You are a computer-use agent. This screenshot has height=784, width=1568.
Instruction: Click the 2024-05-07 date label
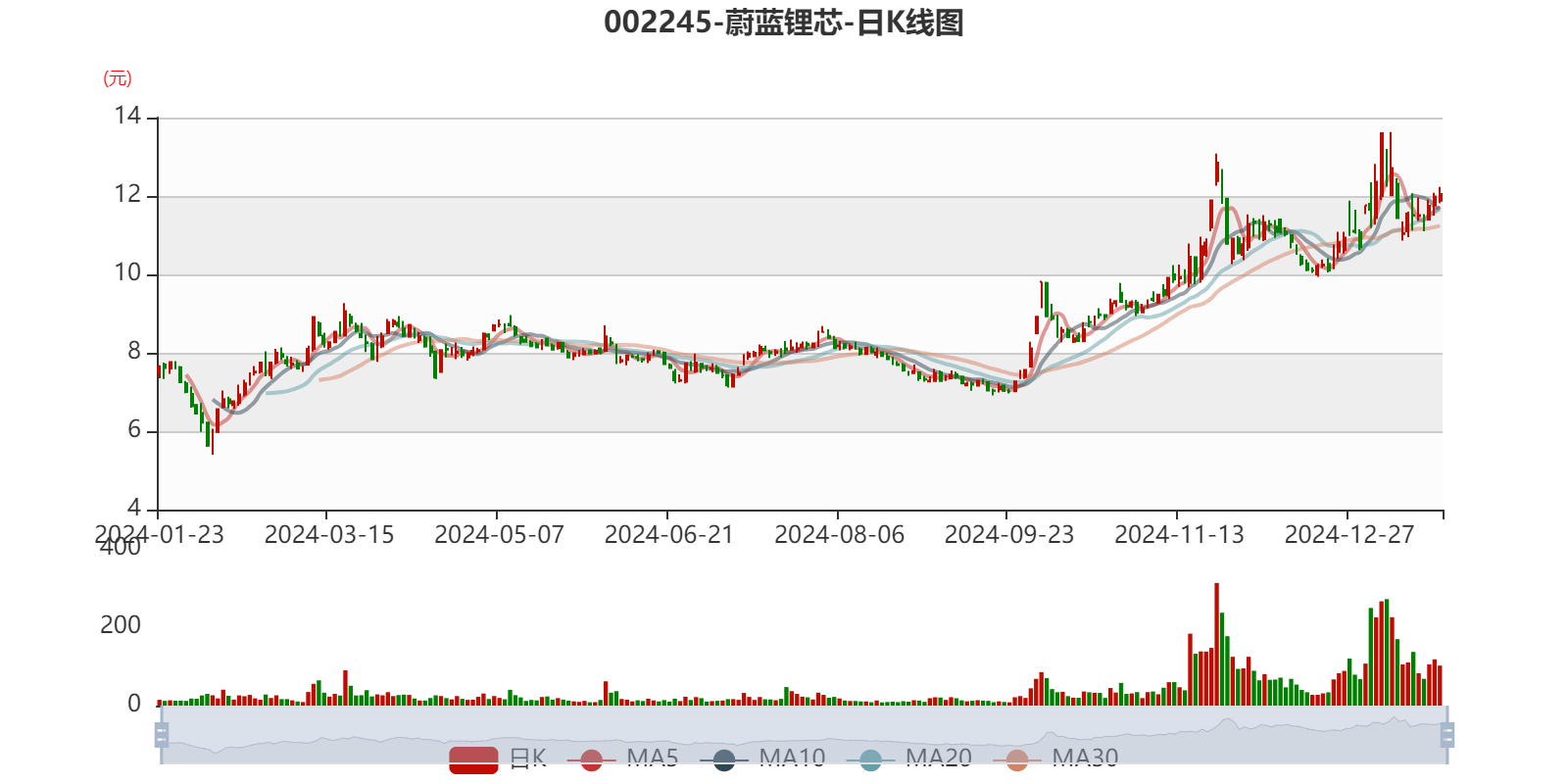pos(500,535)
